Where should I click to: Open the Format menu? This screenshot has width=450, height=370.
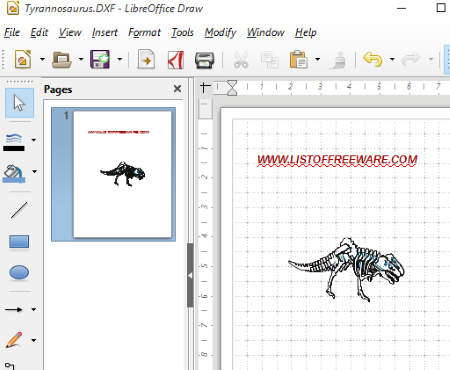(144, 33)
